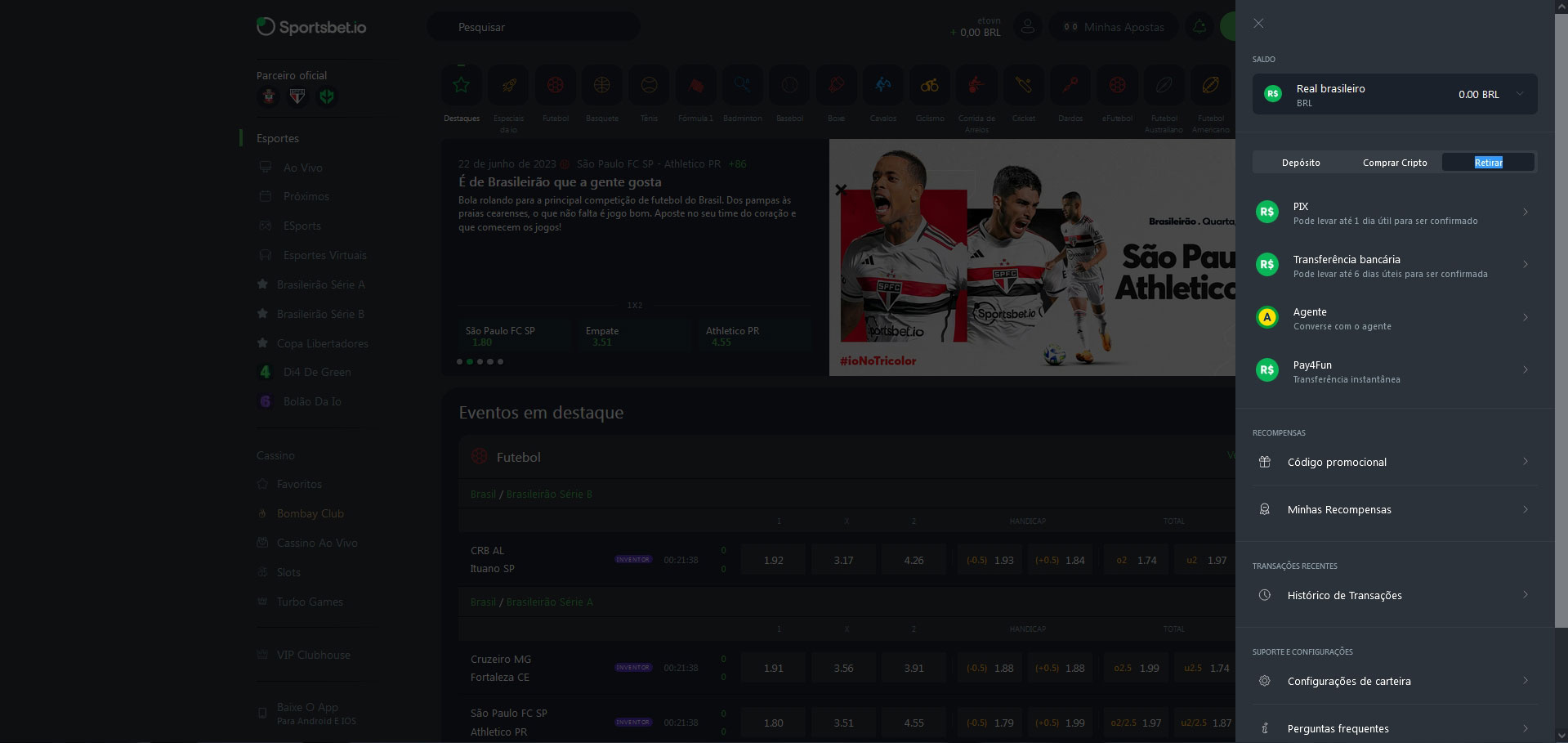The height and width of the screenshot is (743, 1568).
Task: Select Pay4Fun instant transfer
Action: [x=1394, y=371]
